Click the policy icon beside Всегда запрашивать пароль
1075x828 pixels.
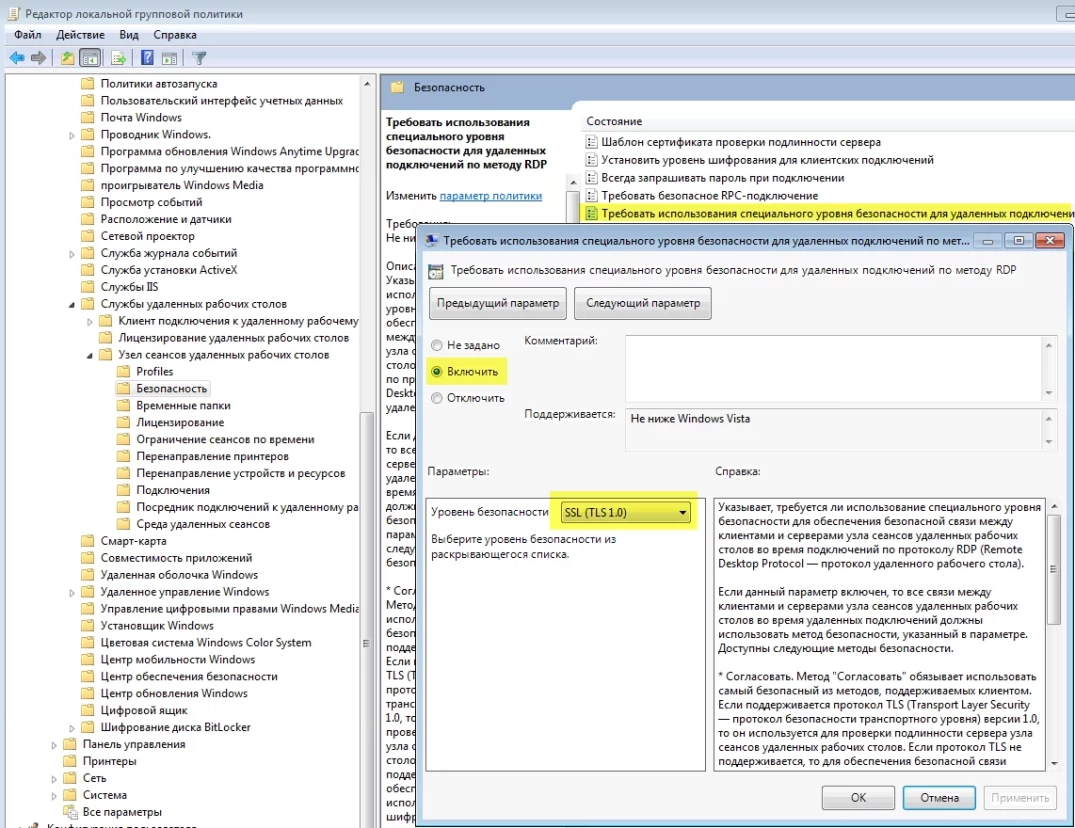click(592, 178)
